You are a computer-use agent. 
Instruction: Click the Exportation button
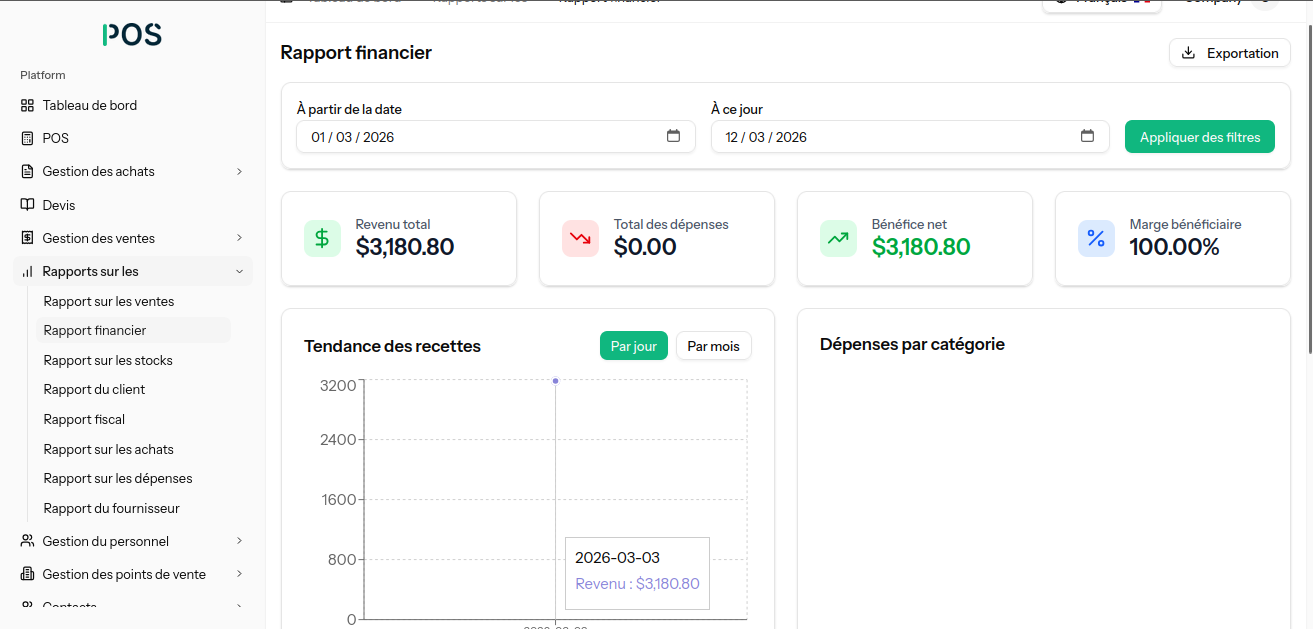pos(1229,53)
